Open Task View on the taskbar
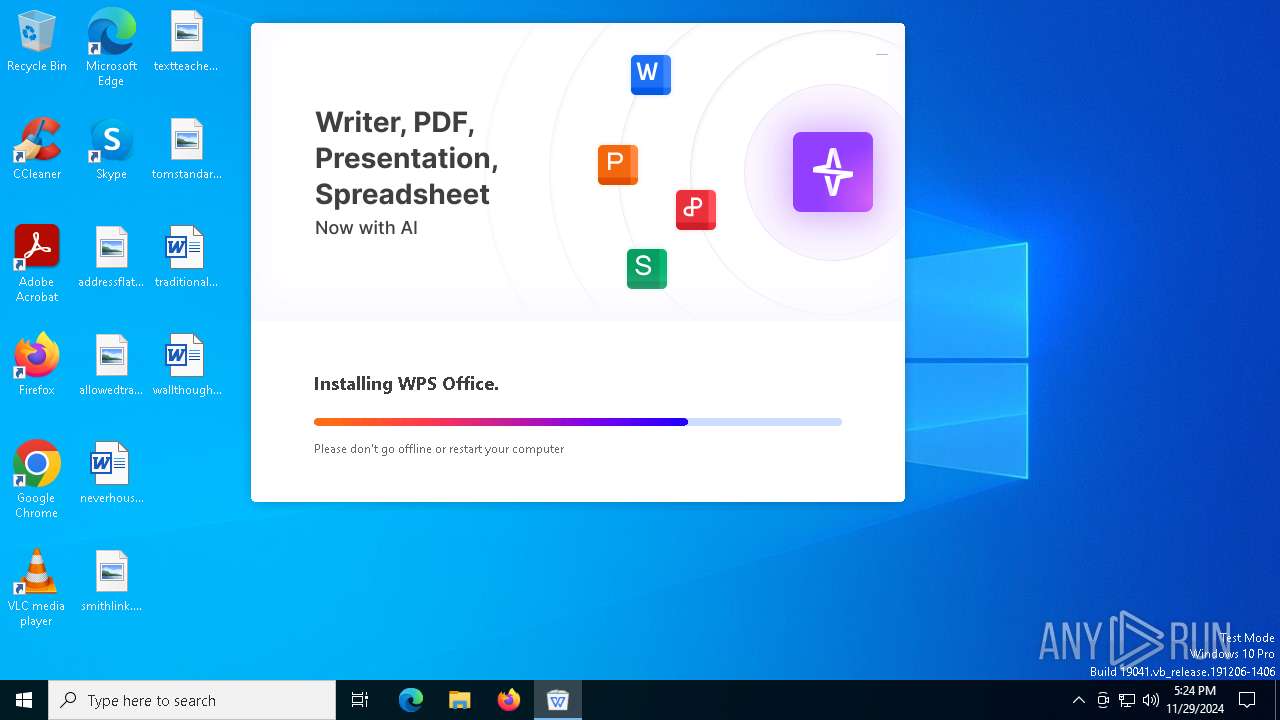The height and width of the screenshot is (720, 1280). click(x=360, y=700)
